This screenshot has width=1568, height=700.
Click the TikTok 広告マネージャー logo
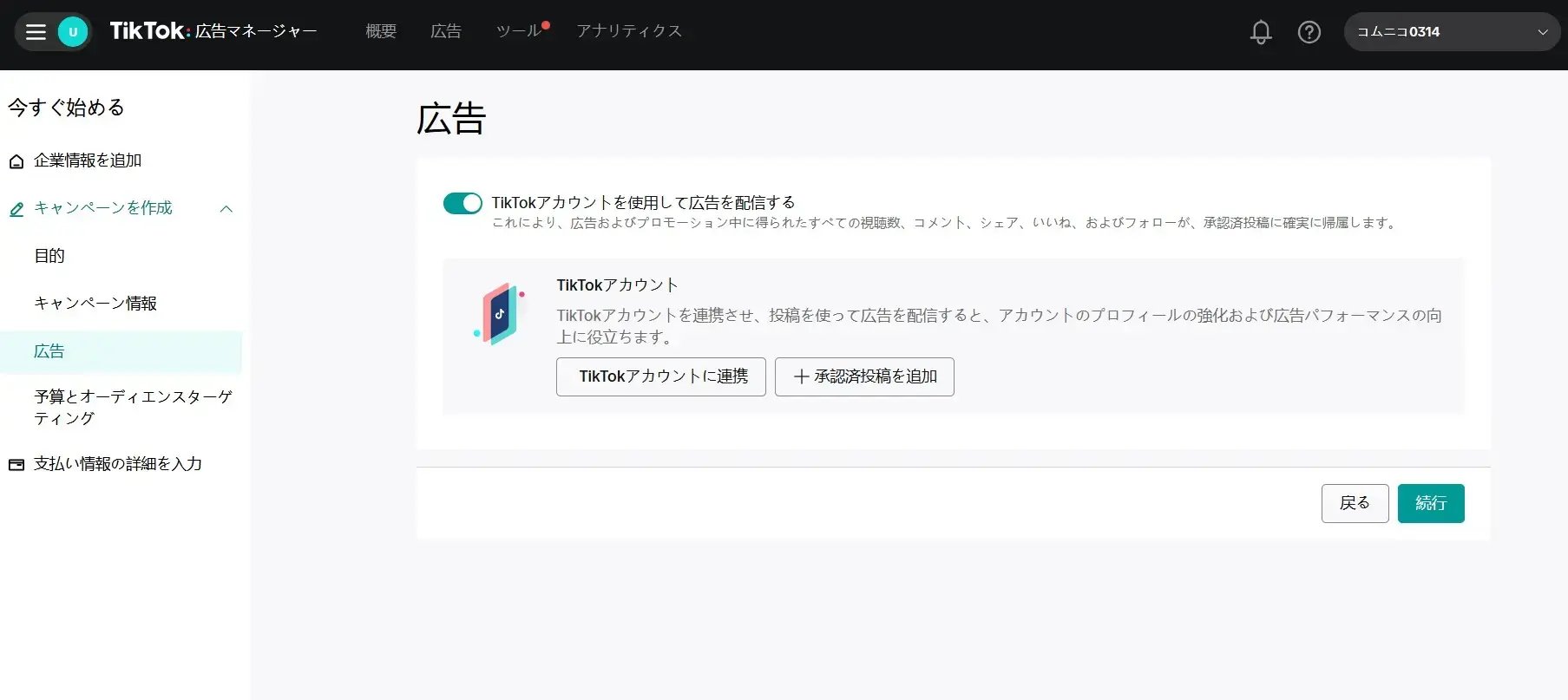click(x=213, y=31)
